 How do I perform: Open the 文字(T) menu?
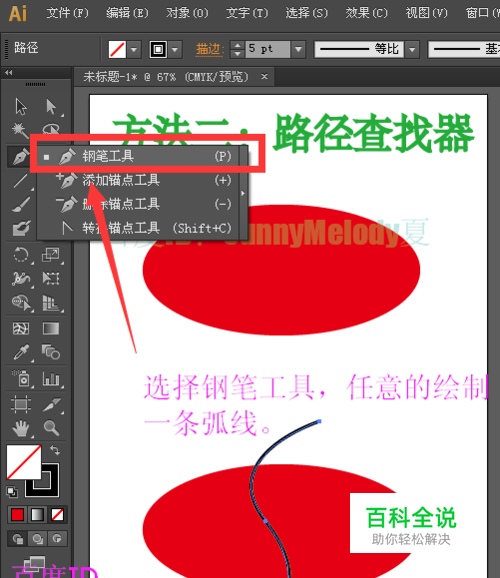(x=247, y=13)
